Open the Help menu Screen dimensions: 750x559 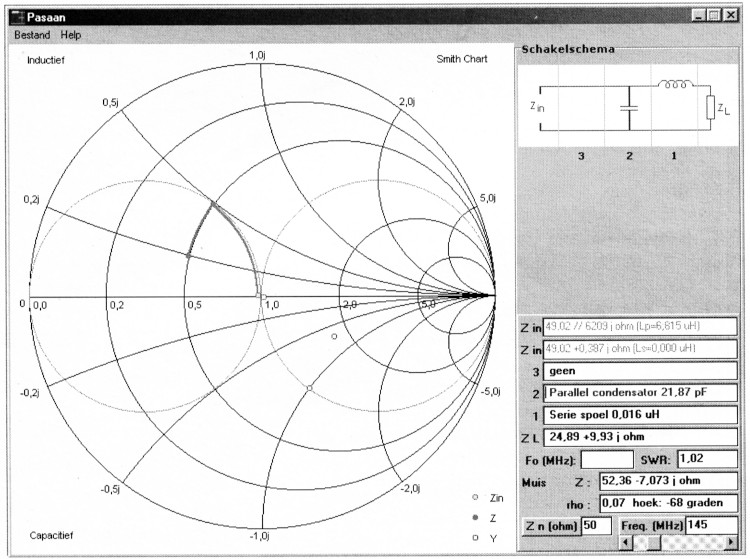click(x=71, y=35)
